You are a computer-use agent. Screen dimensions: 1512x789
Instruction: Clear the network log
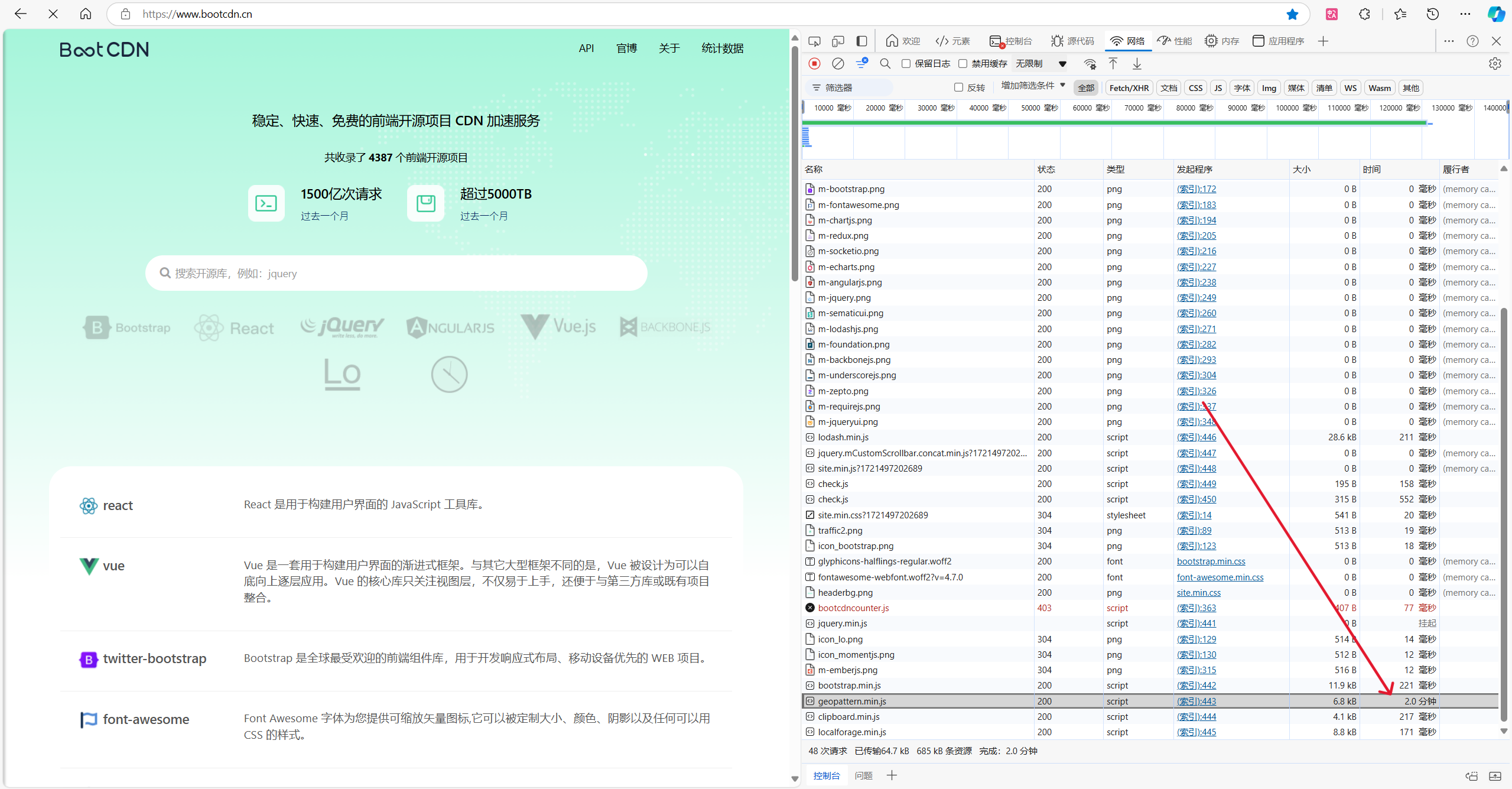(x=838, y=63)
